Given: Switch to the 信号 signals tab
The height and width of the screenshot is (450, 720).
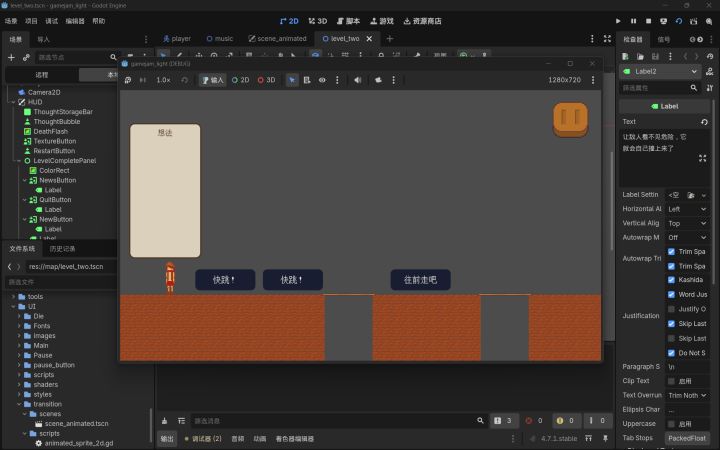Looking at the screenshot, I should point(664,39).
